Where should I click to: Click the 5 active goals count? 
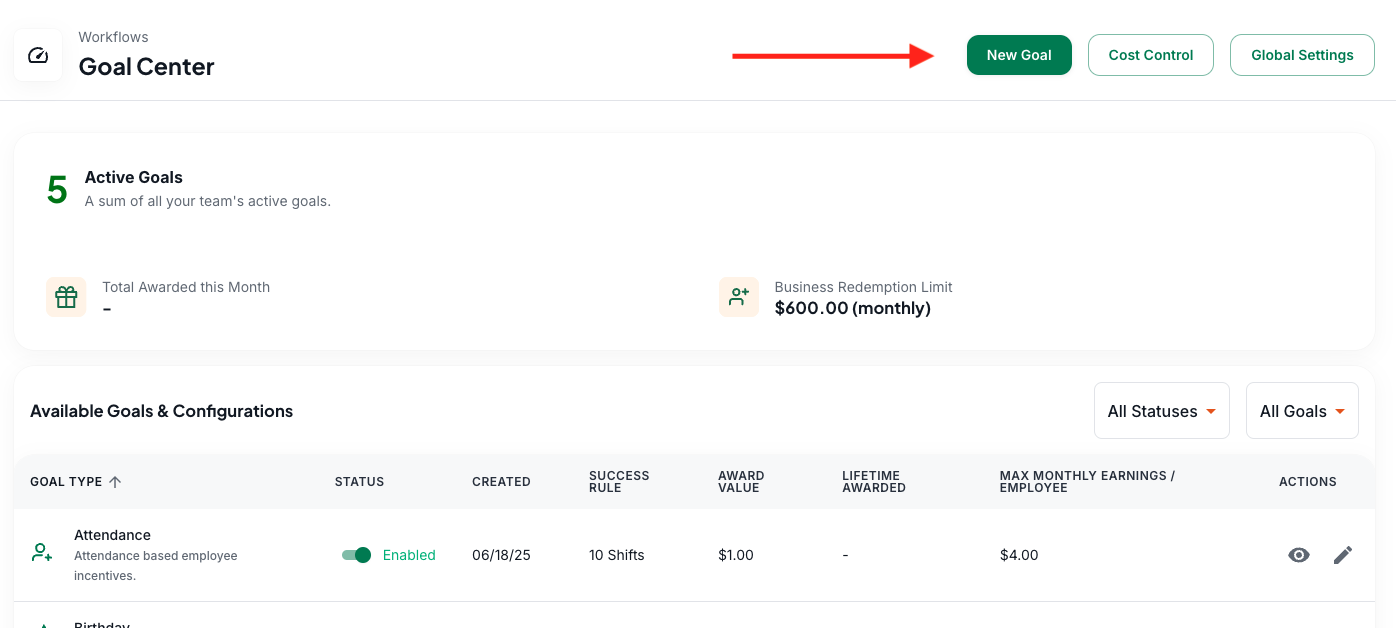57,190
